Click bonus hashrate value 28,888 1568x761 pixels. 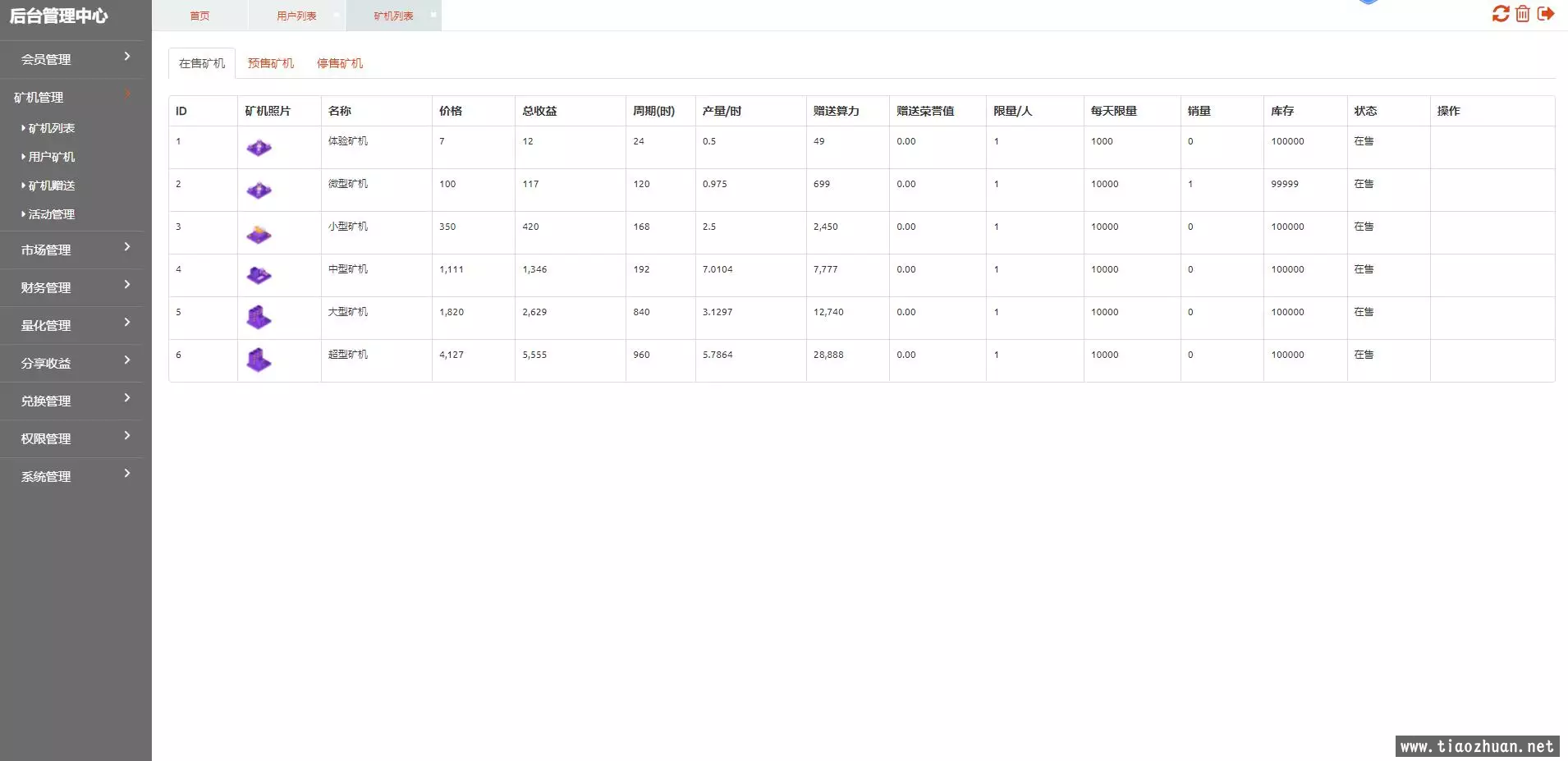pos(828,355)
